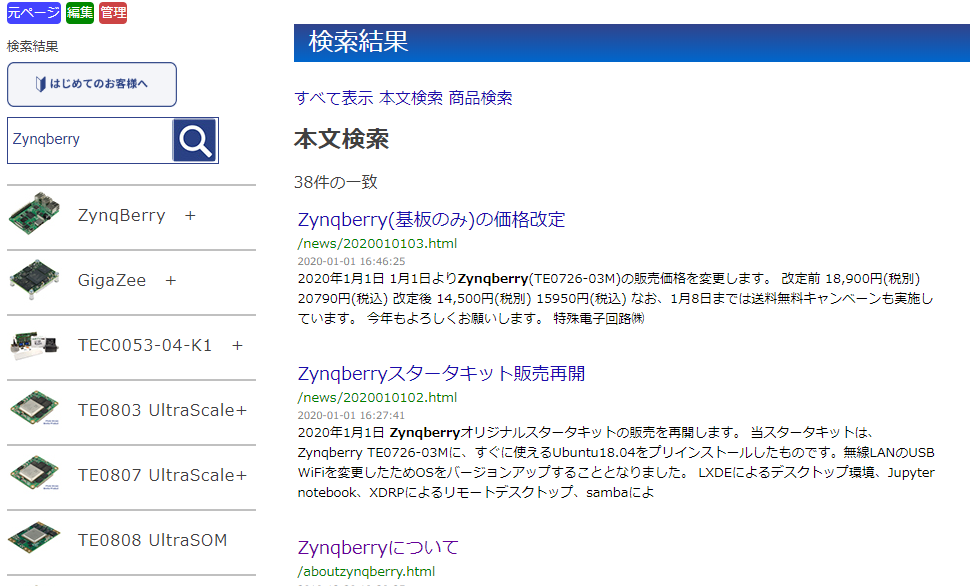Switch to the 商品検索 filter

click(x=480, y=98)
